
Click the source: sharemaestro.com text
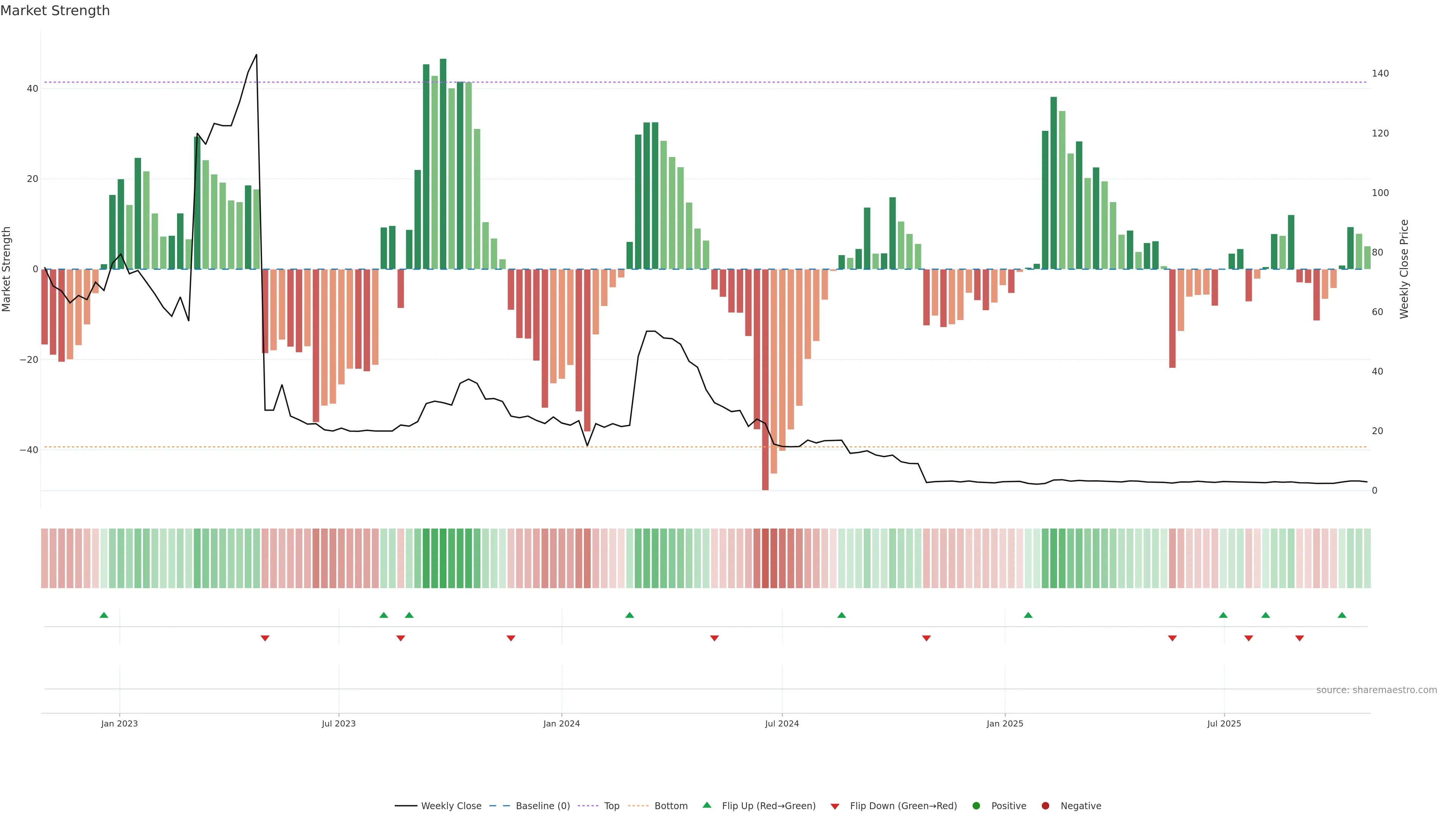(x=1376, y=690)
